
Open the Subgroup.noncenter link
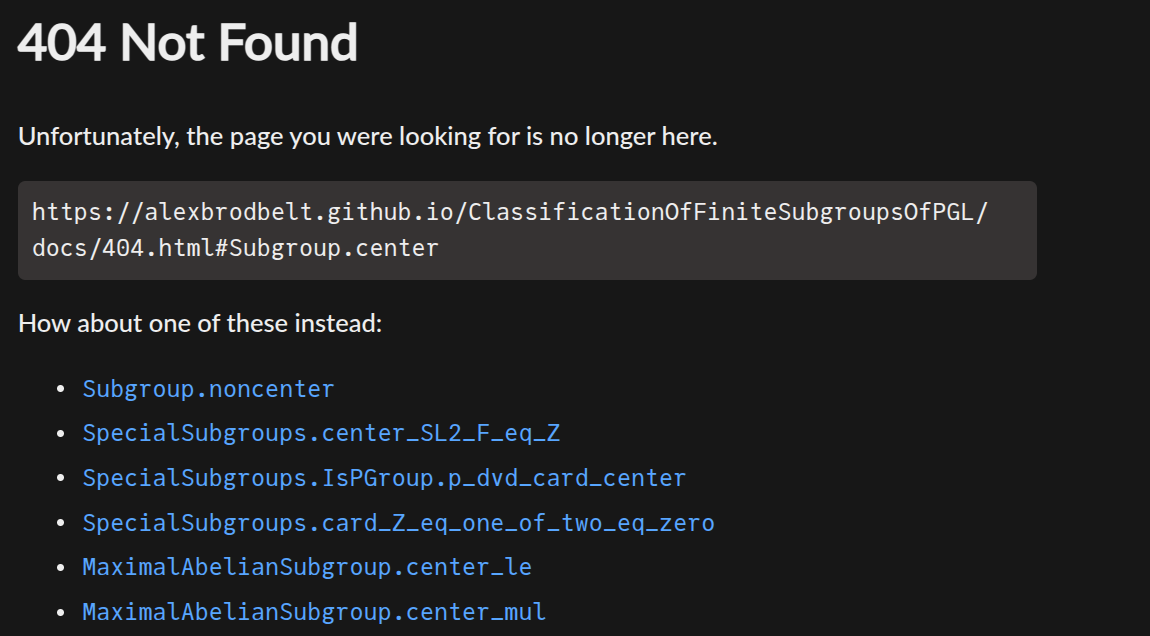tap(208, 389)
